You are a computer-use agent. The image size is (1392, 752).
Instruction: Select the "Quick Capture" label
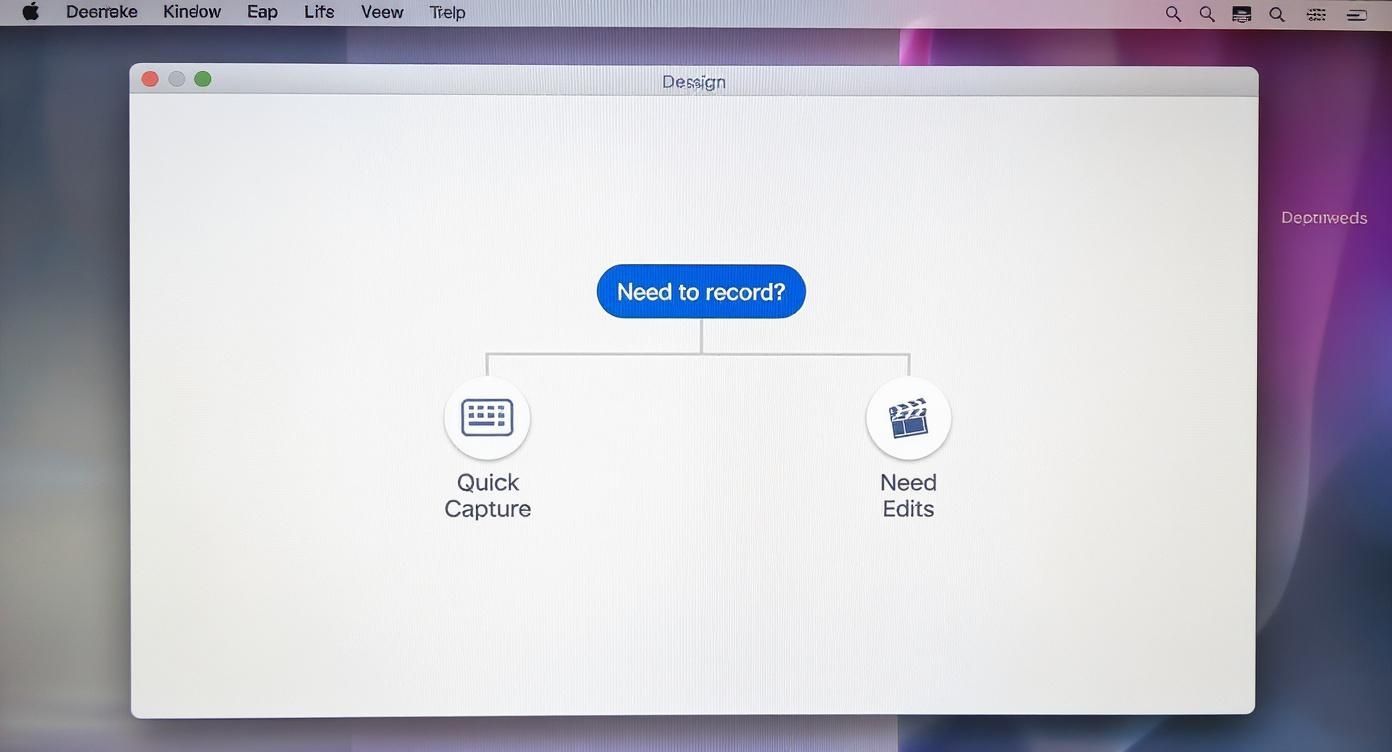click(488, 495)
